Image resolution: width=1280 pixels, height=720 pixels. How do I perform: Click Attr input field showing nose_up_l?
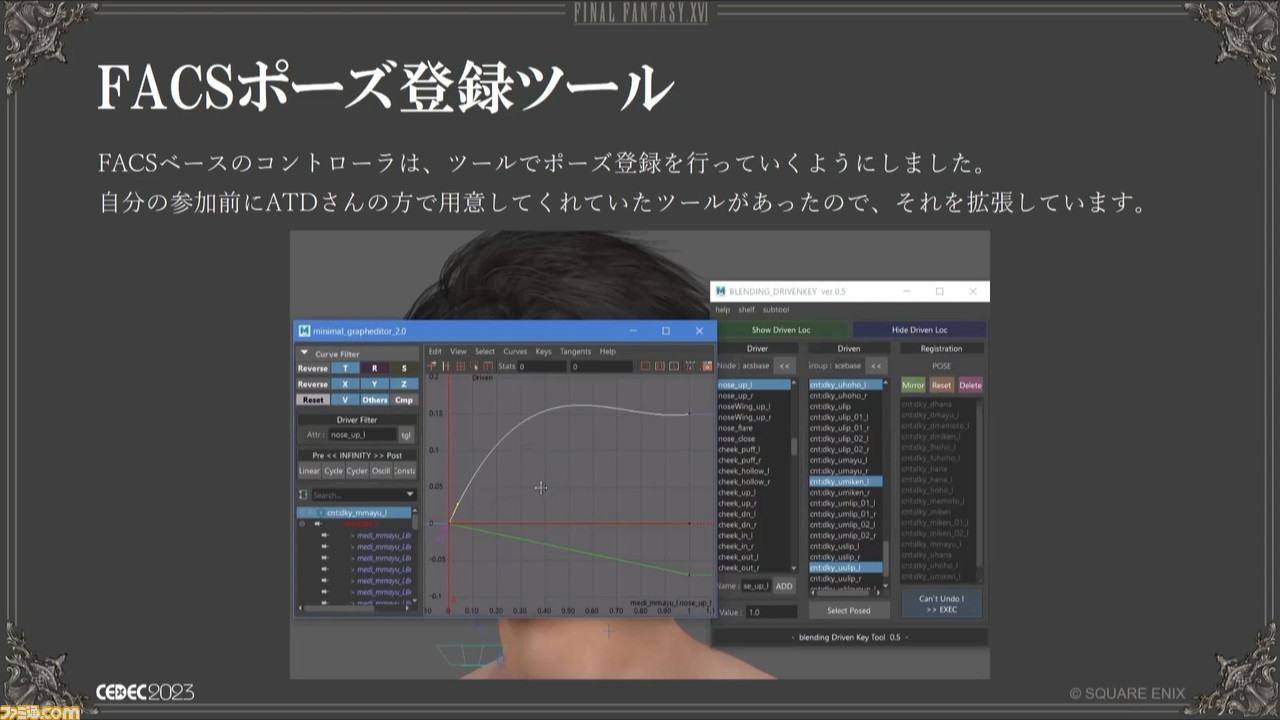(362, 435)
